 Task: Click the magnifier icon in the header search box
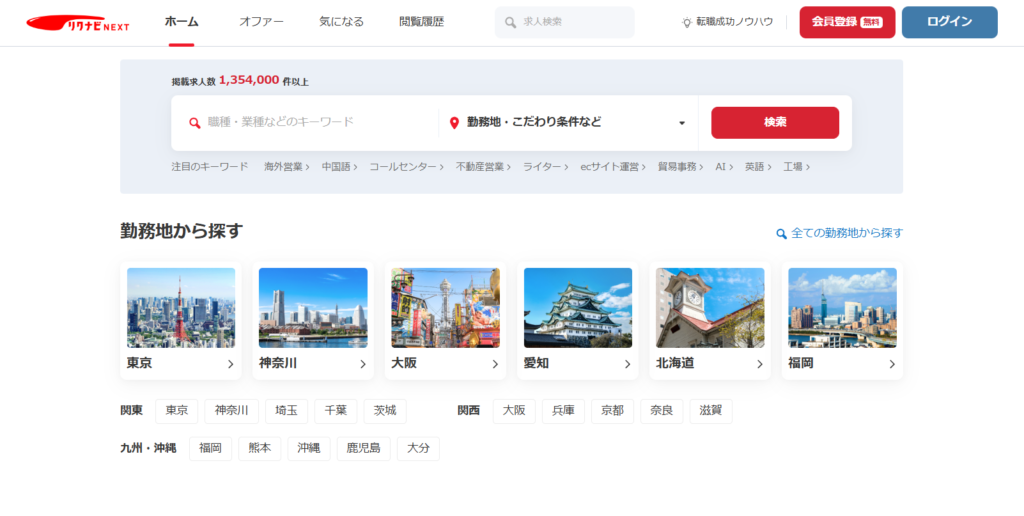511,22
